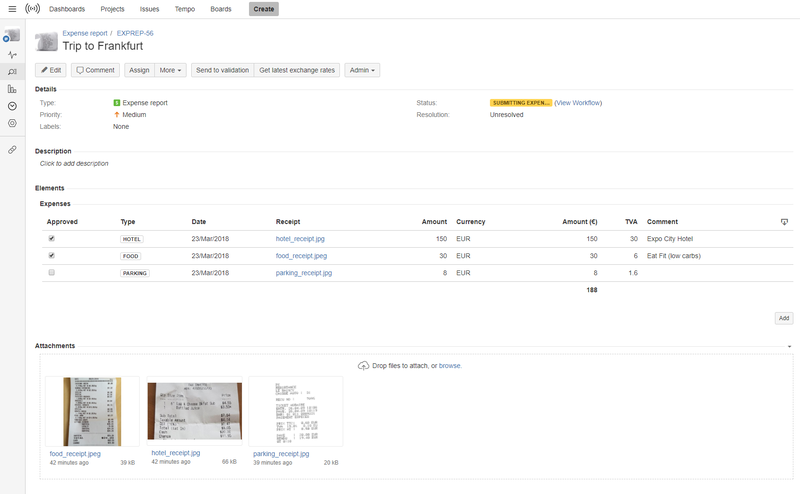Image resolution: width=800 pixels, height=494 pixels.
Task: Click the broadcast logo beside Dashboards
Action: 33,9
